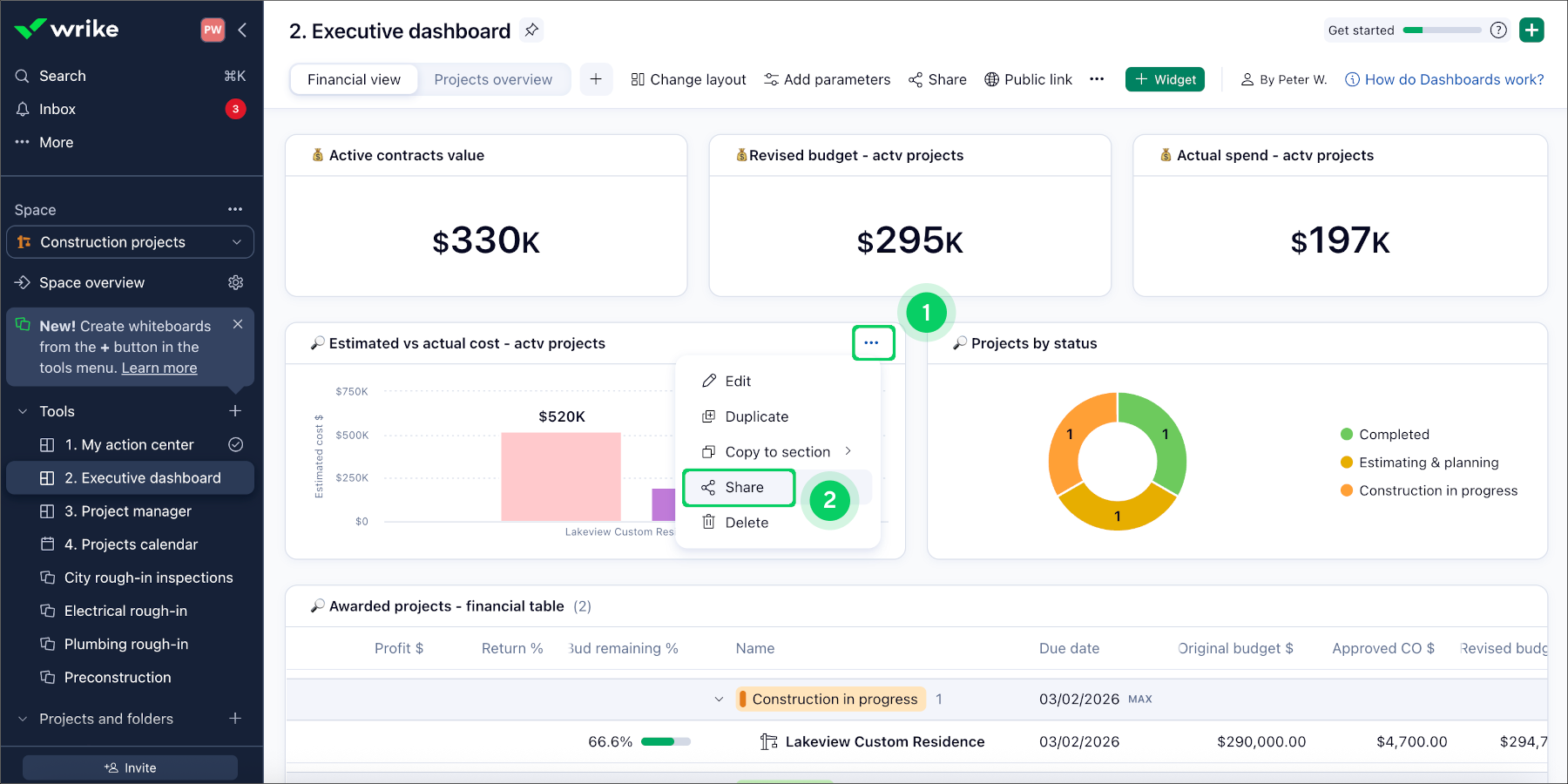Viewport: 1568px width, 784px height.
Task: Click the pink $520K estimated cost bar
Action: (560, 476)
